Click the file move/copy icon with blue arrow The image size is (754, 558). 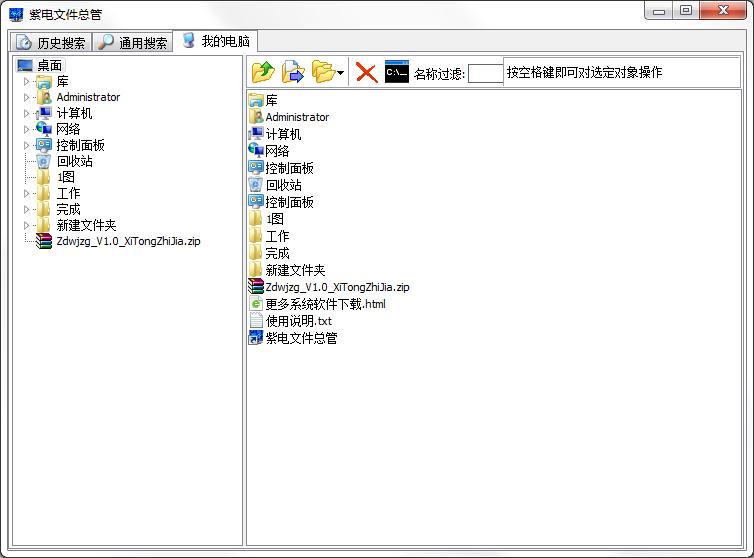293,73
